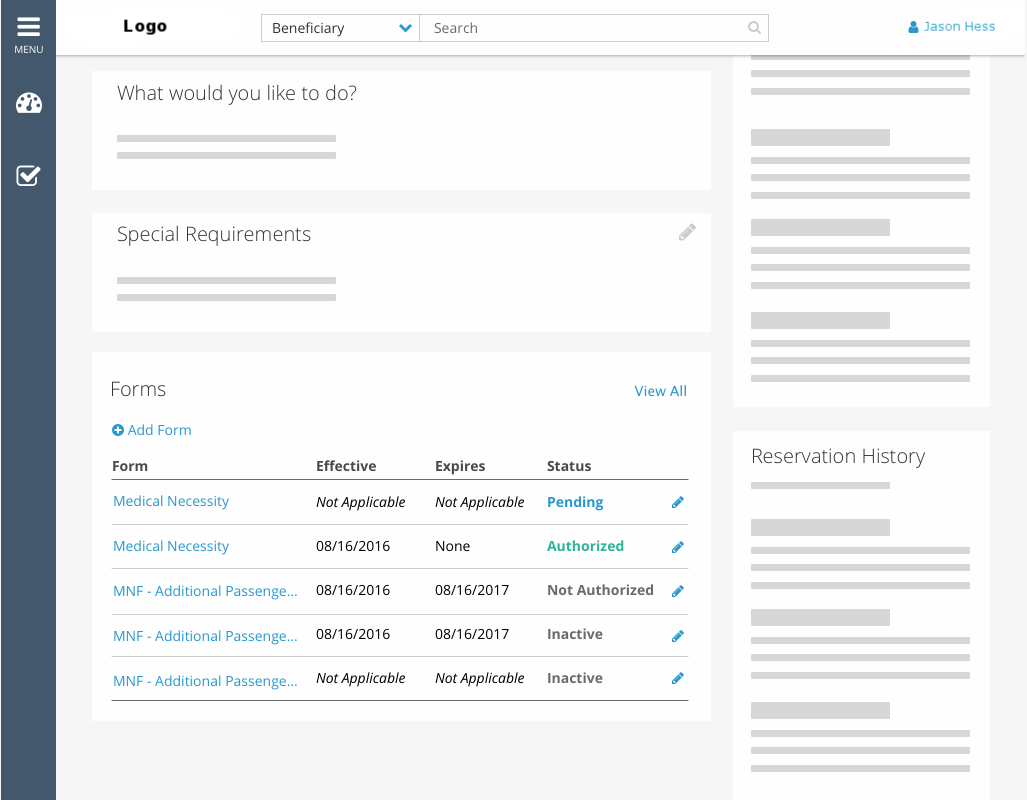Screen dimensions: 1027x800
Task: Open the dashboard gauge icon in sidebar
Action: click(x=29, y=104)
